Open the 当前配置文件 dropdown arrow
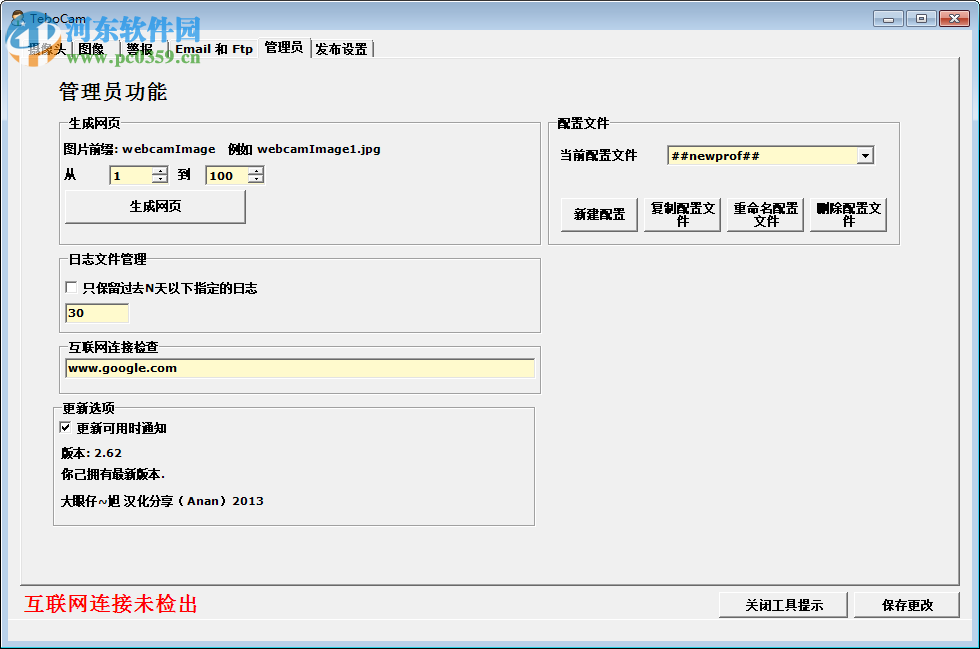The width and height of the screenshot is (980, 649). pyautogui.click(x=865, y=156)
